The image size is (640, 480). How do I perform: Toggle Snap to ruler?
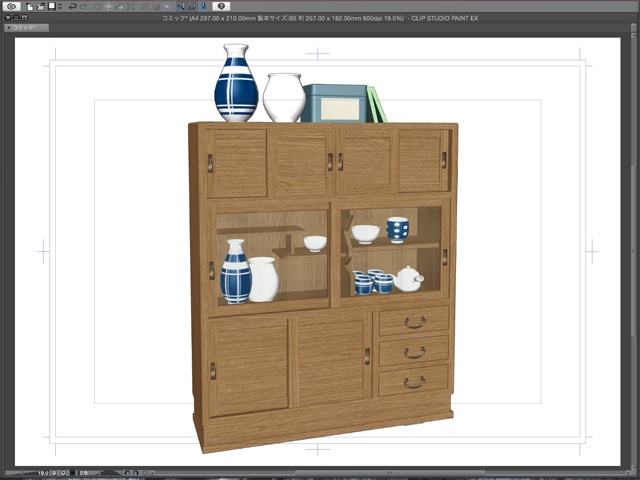tap(181, 6)
